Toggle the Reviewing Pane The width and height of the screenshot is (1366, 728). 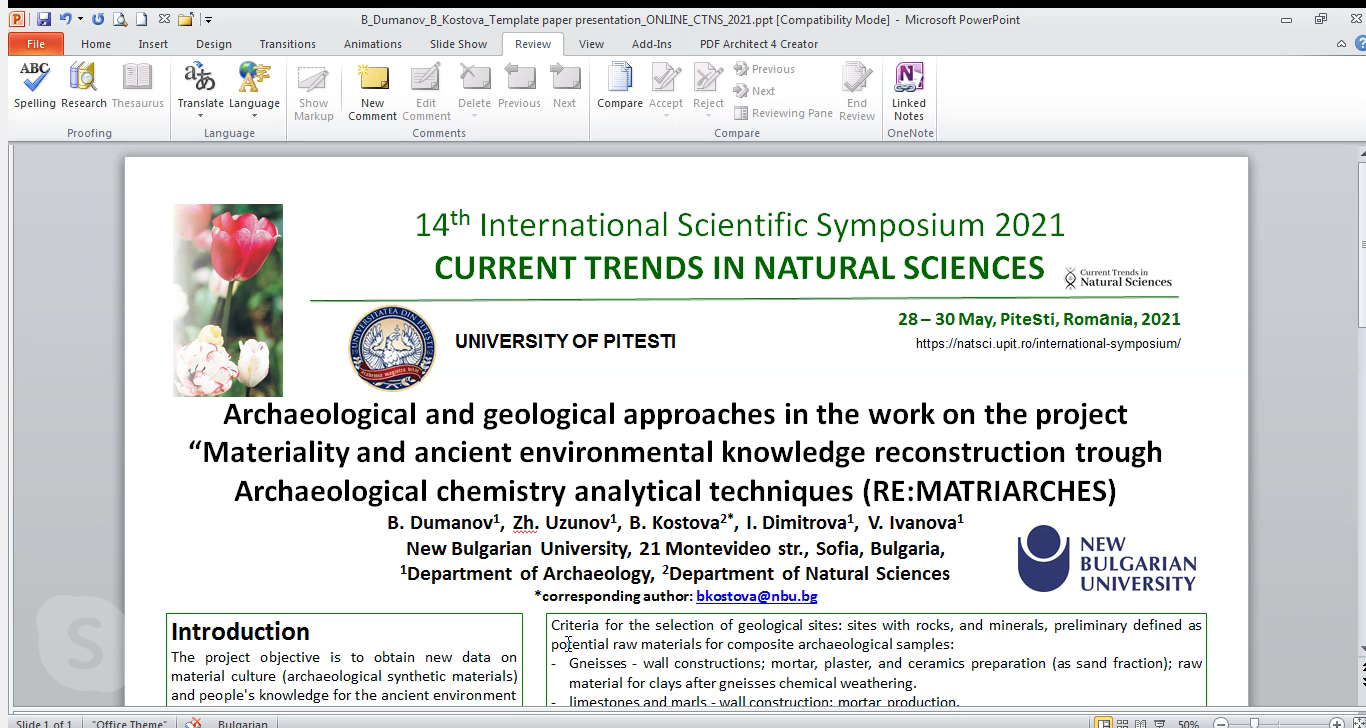(x=783, y=113)
